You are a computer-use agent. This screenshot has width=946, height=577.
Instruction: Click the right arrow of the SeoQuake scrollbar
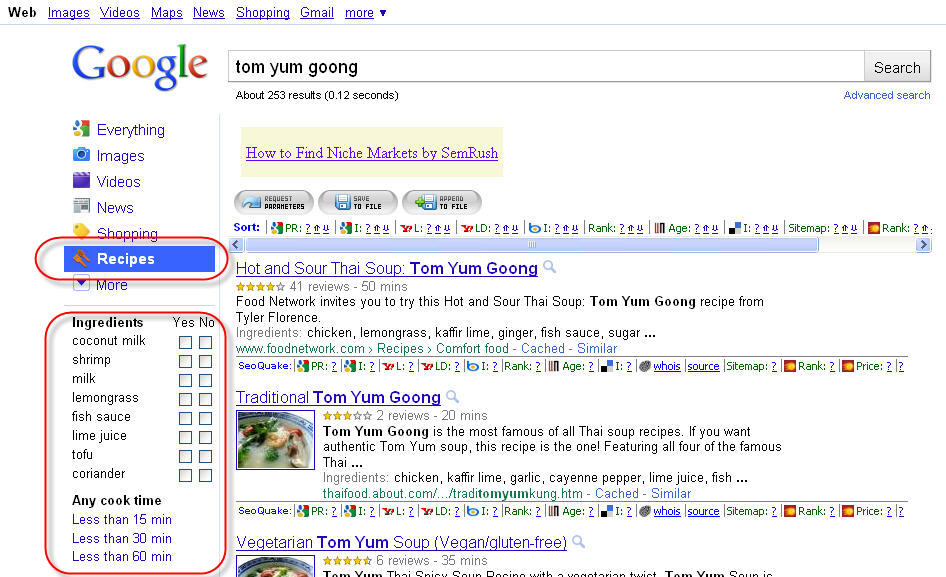[923, 244]
